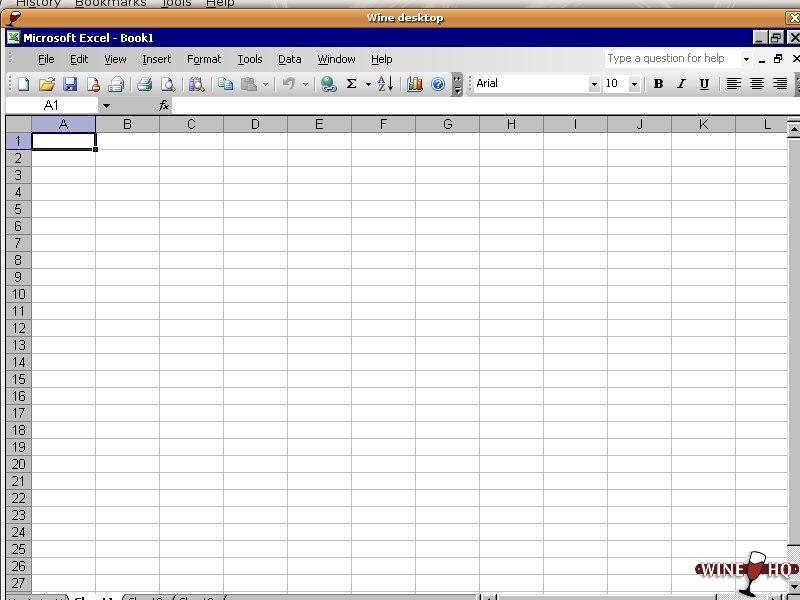Screen dimensions: 800x600
Task: Open the Format menu
Action: click(x=204, y=59)
